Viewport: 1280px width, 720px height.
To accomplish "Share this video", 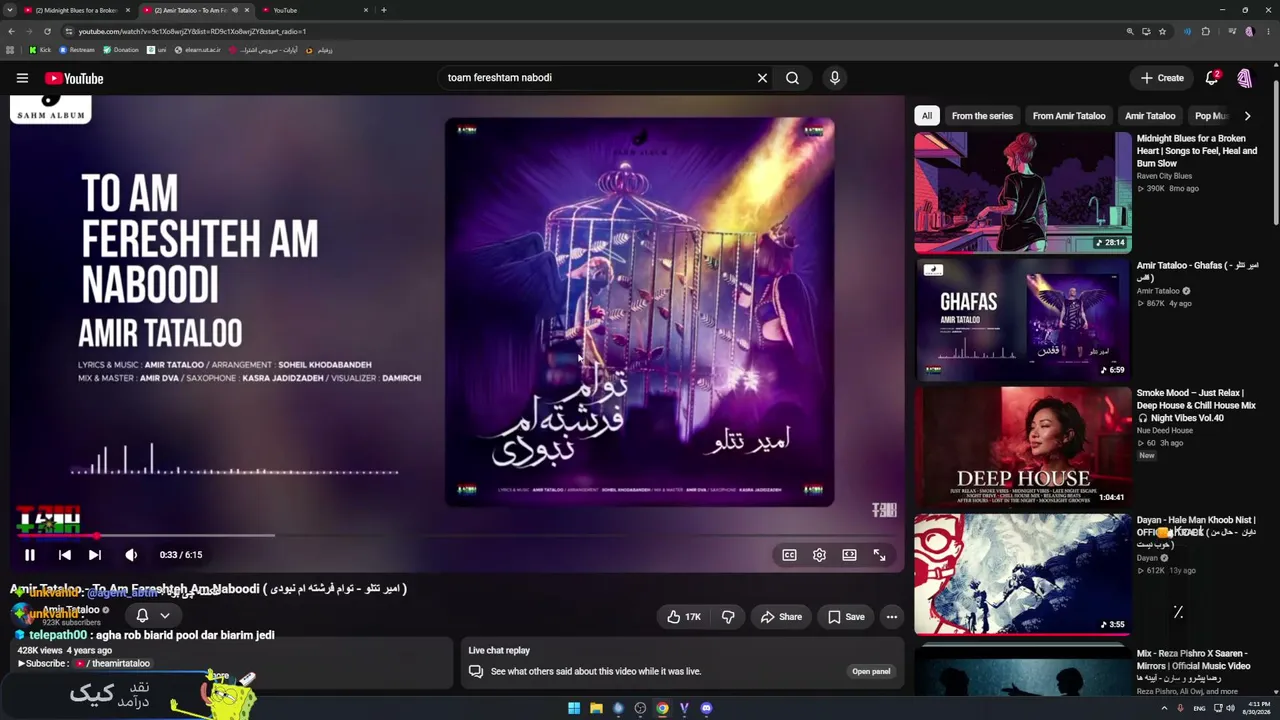I will [781, 617].
